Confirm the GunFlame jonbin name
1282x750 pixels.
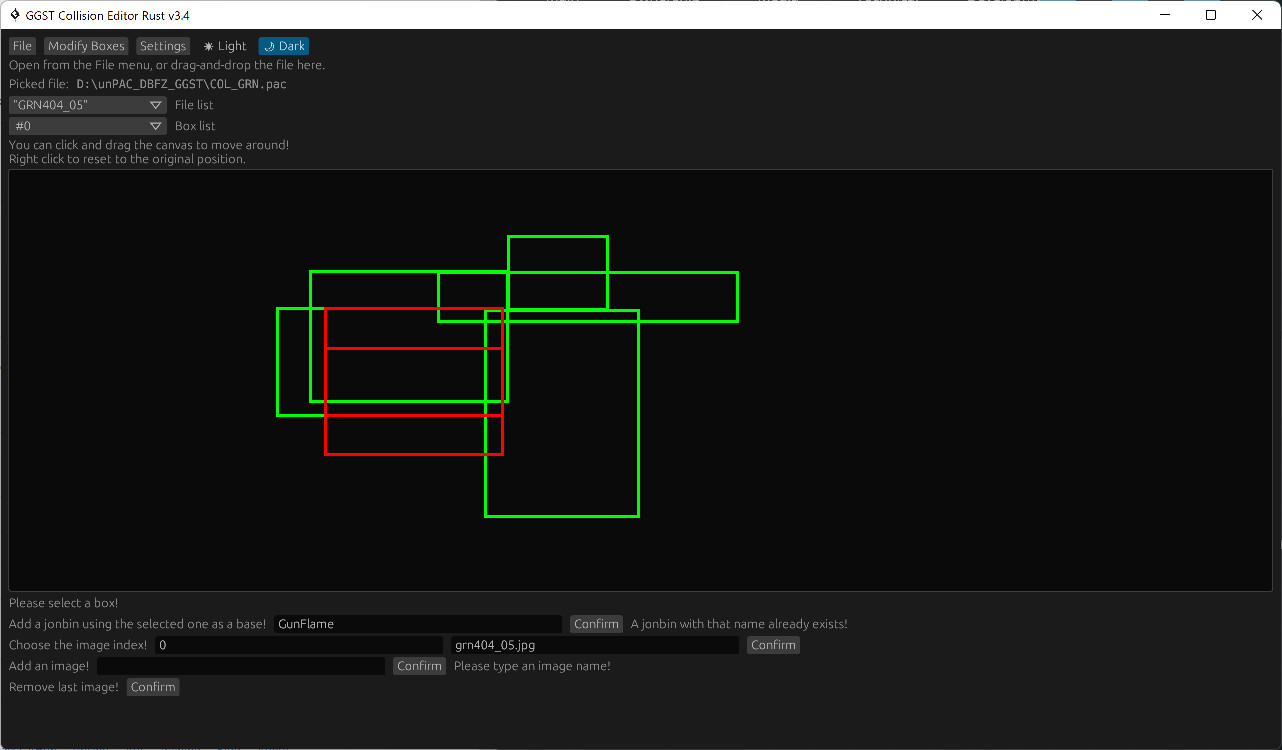(x=596, y=623)
